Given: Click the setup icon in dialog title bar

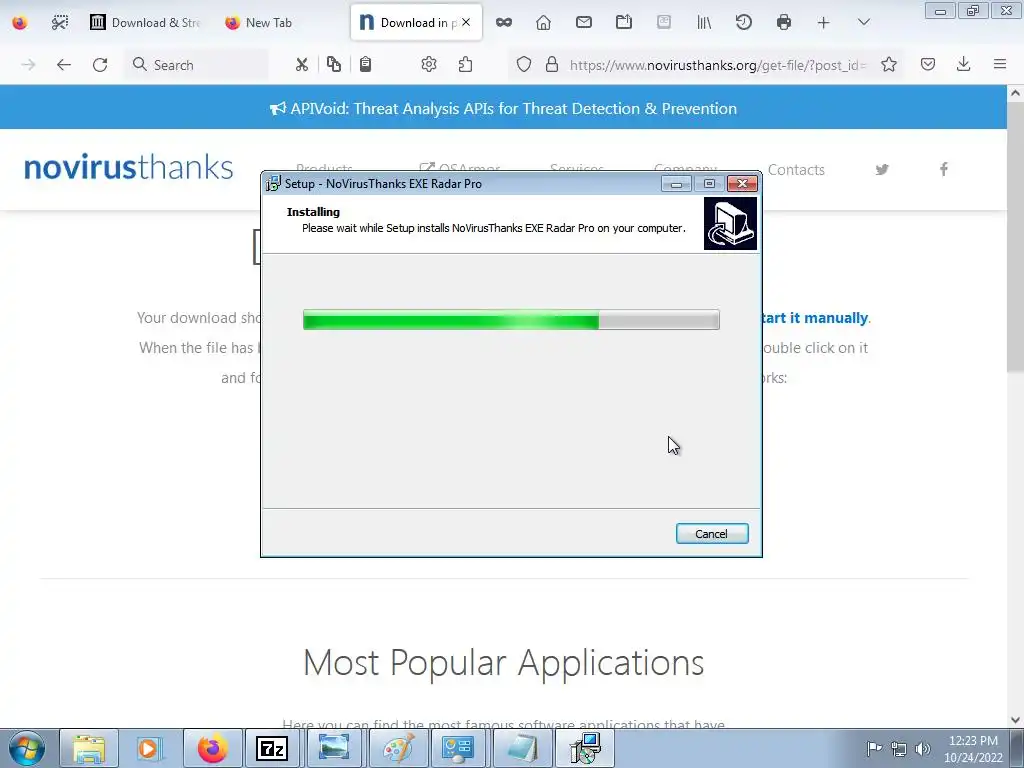Looking at the screenshot, I should pos(274,184).
